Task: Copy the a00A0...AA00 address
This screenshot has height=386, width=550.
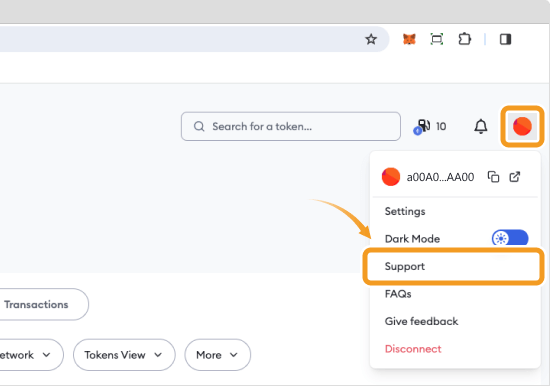Action: click(x=493, y=177)
